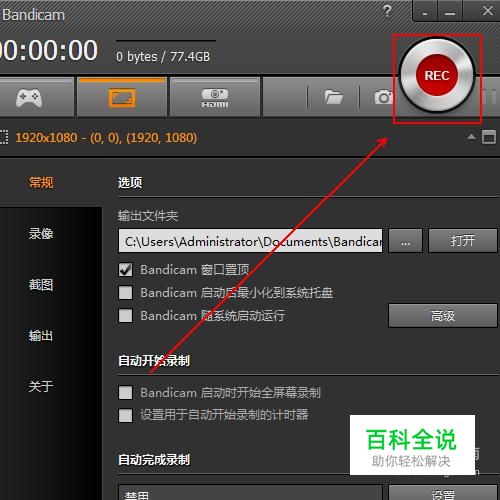Select screen recording mode rectangle icon

tap(122, 98)
